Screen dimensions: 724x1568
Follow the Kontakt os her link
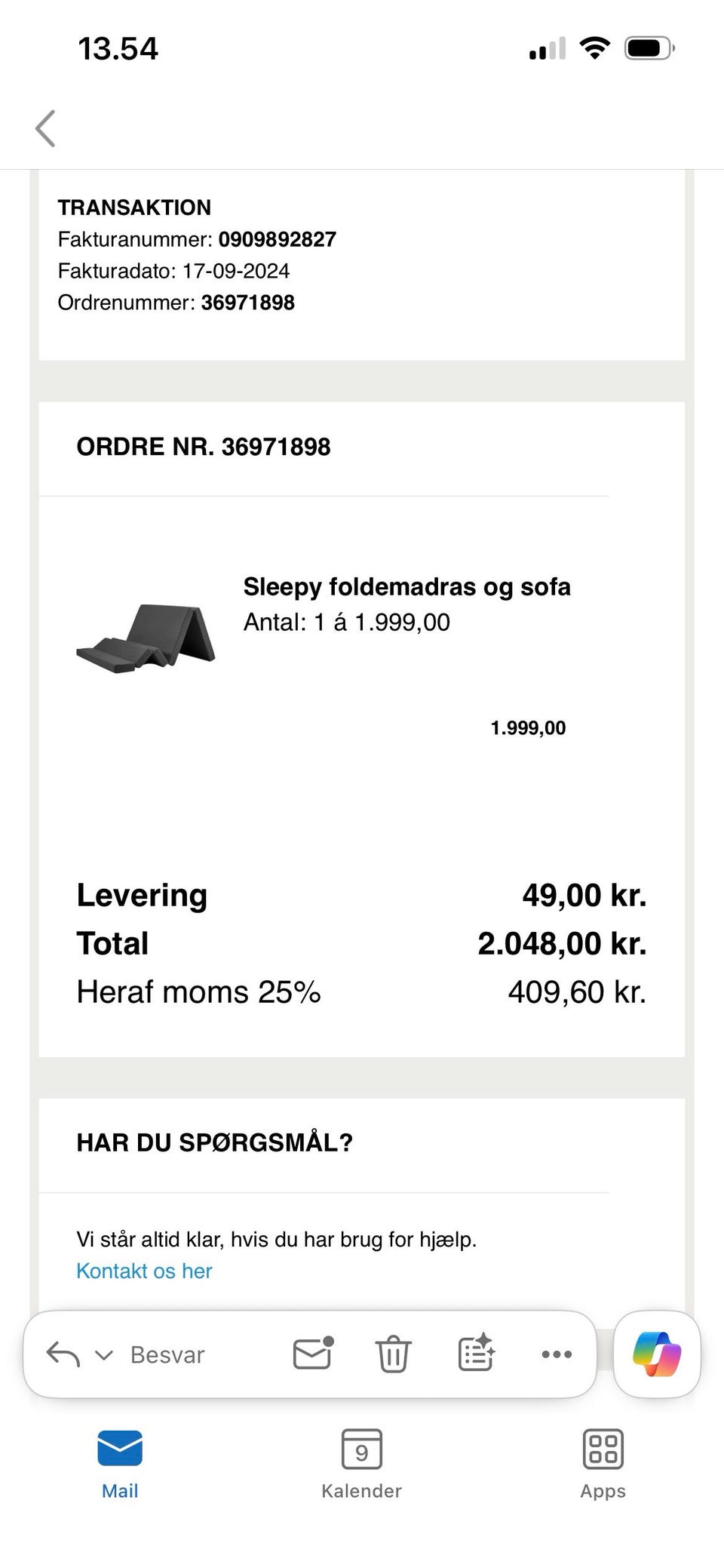pos(144,1271)
